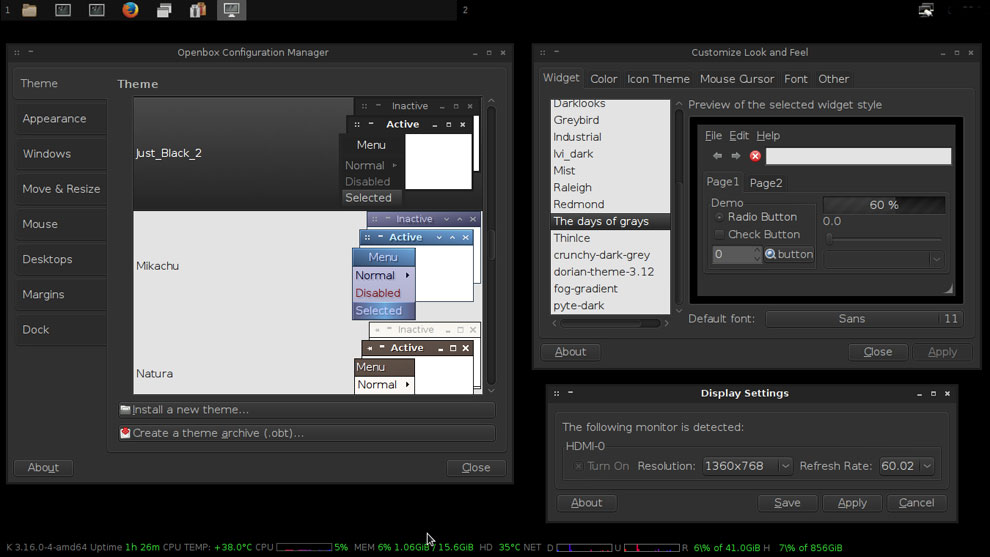
Task: Open the Margins section in Openbox sidebar
Action: [60, 294]
